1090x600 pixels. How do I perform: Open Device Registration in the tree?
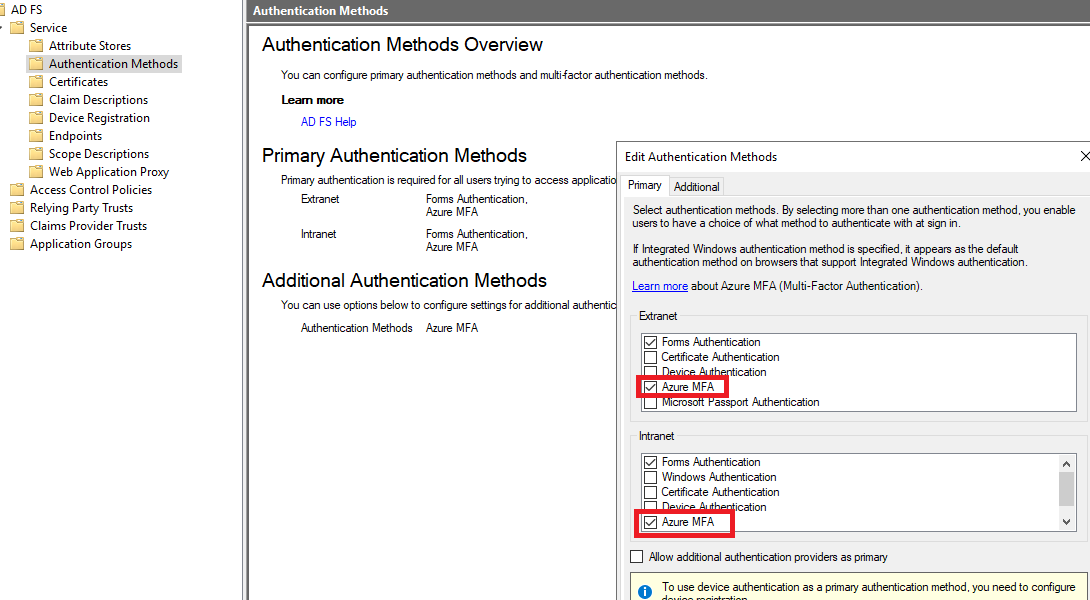(99, 118)
